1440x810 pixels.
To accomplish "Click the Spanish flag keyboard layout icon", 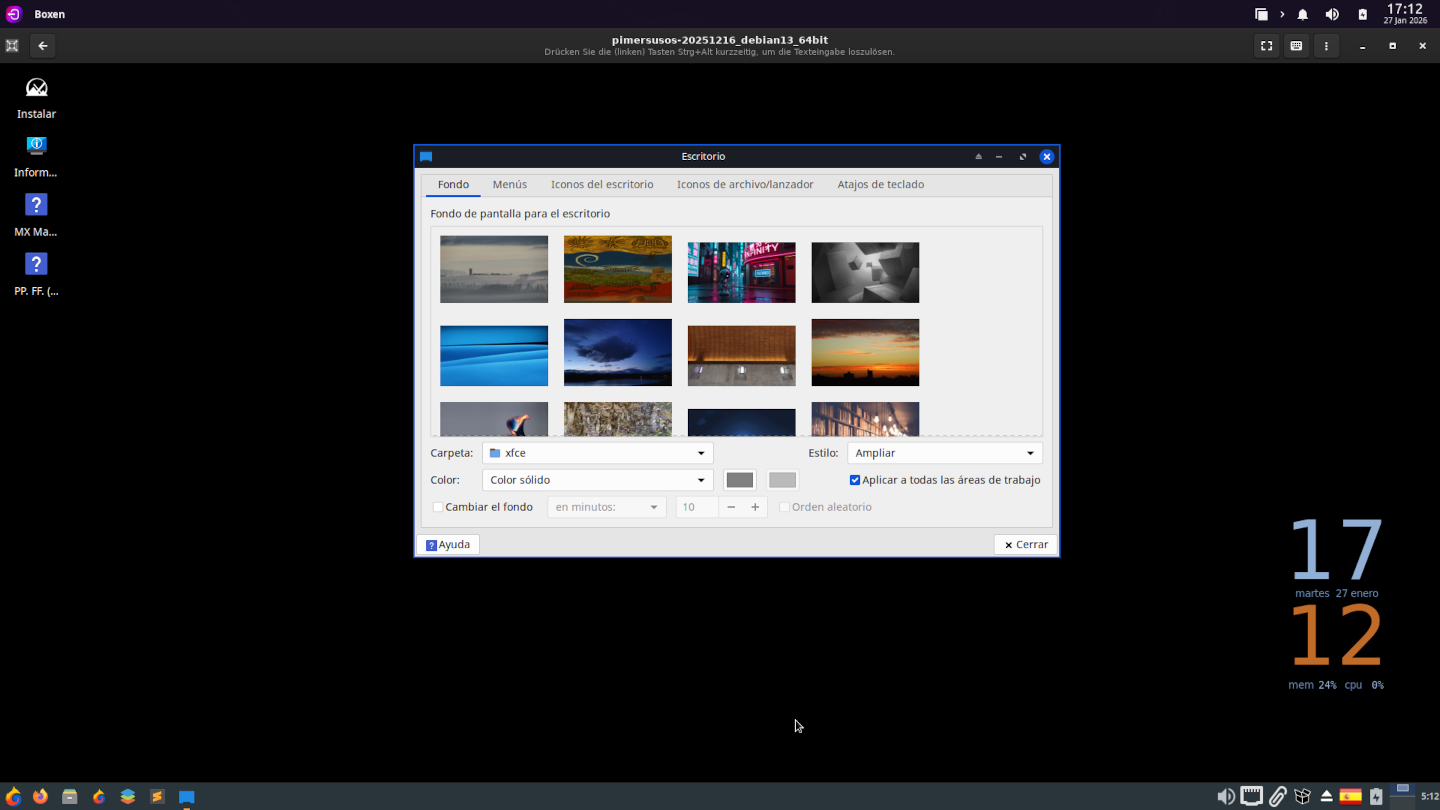I will (1350, 797).
